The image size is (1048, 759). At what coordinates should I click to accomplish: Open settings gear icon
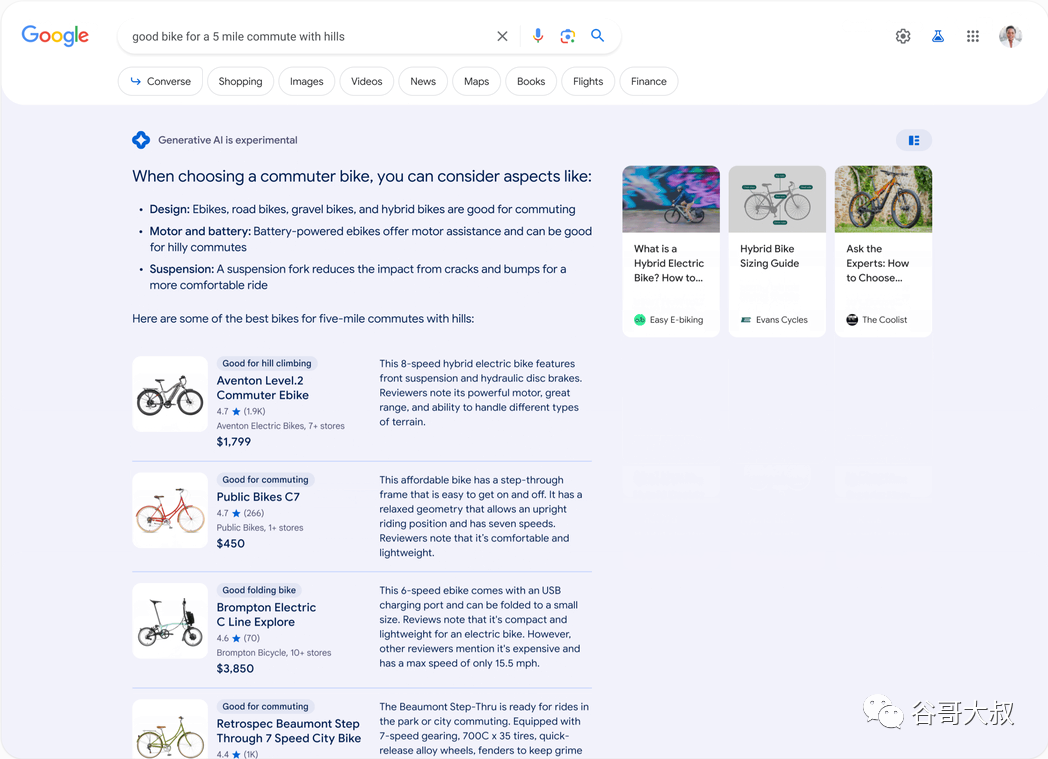903,36
